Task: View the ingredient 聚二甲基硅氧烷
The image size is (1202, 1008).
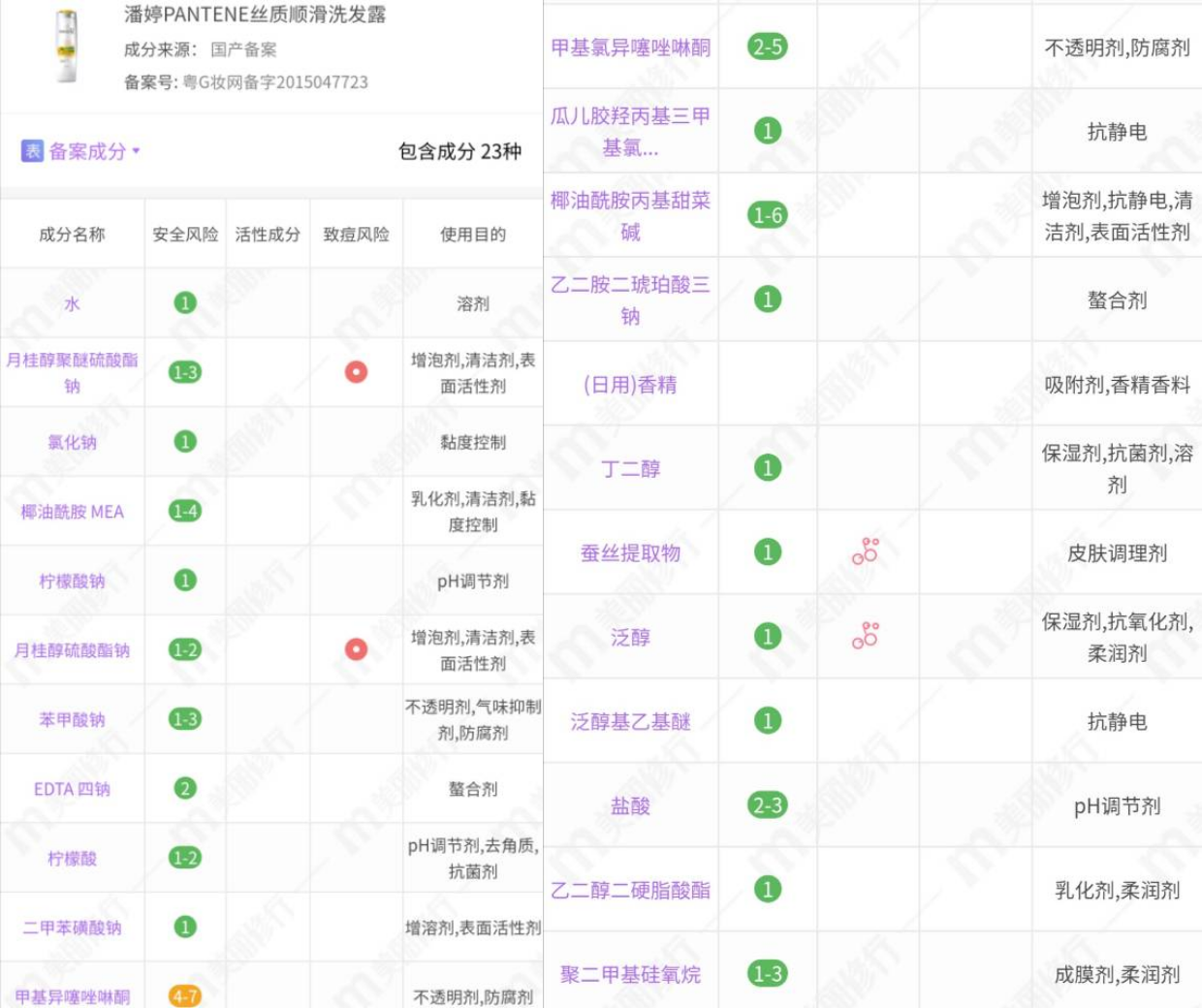Action: (x=632, y=973)
